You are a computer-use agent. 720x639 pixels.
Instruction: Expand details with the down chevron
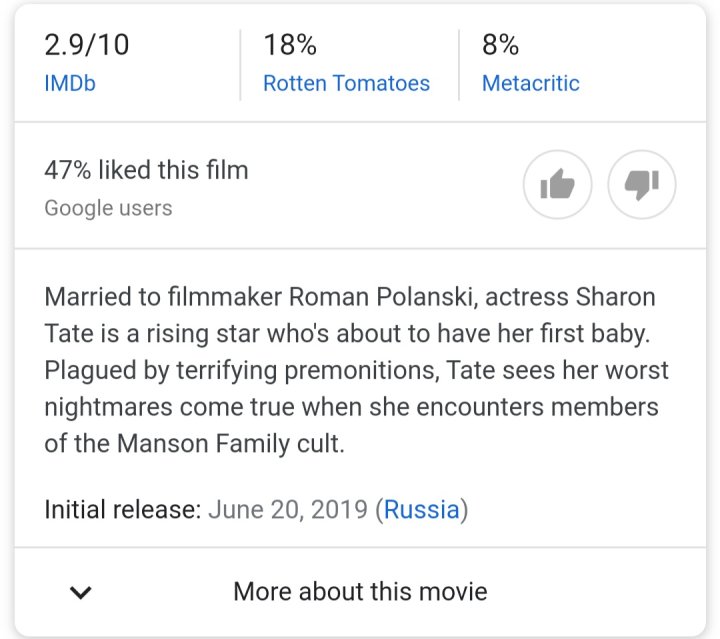[x=81, y=592]
